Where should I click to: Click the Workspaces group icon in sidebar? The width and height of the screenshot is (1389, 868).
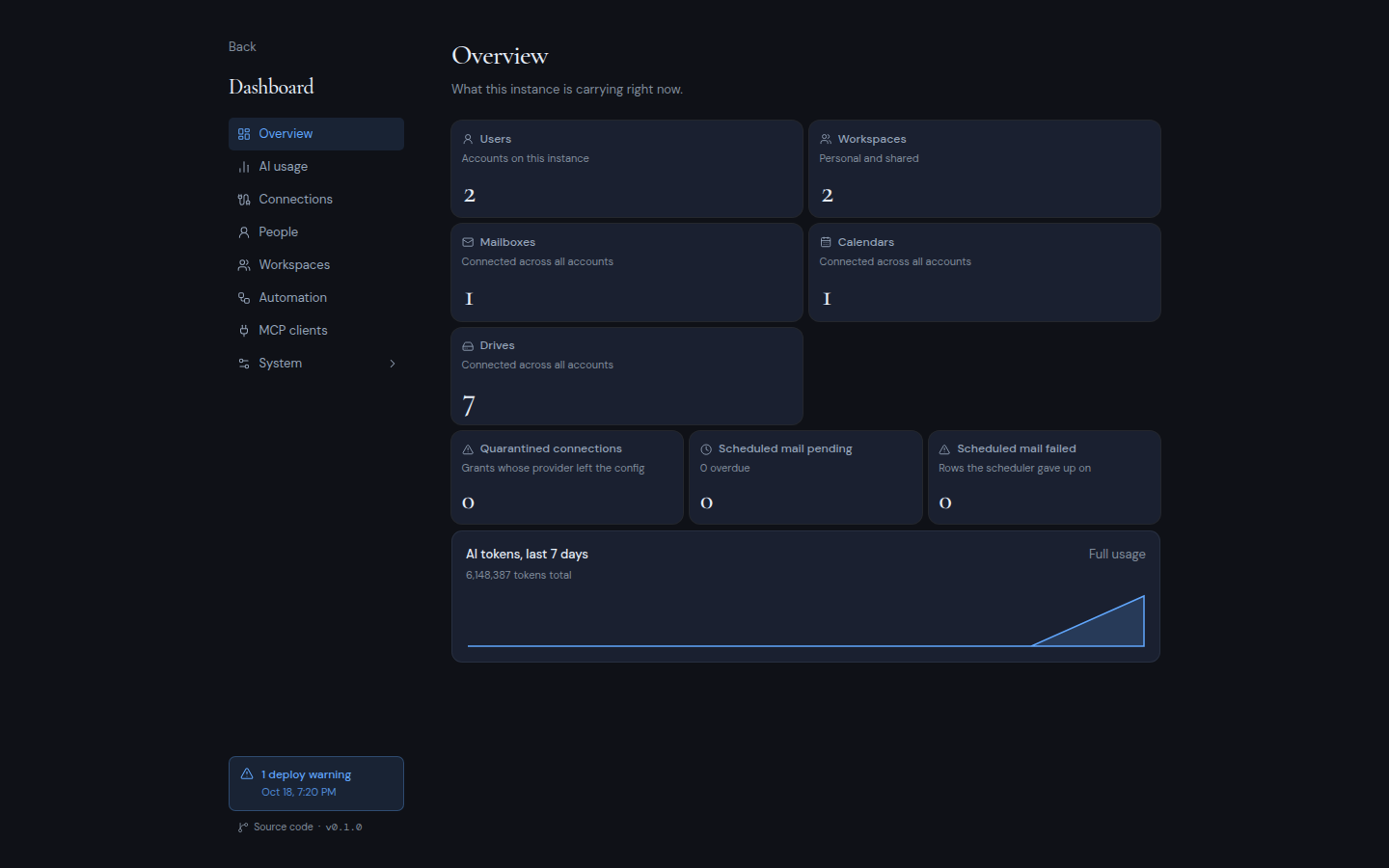click(x=244, y=265)
